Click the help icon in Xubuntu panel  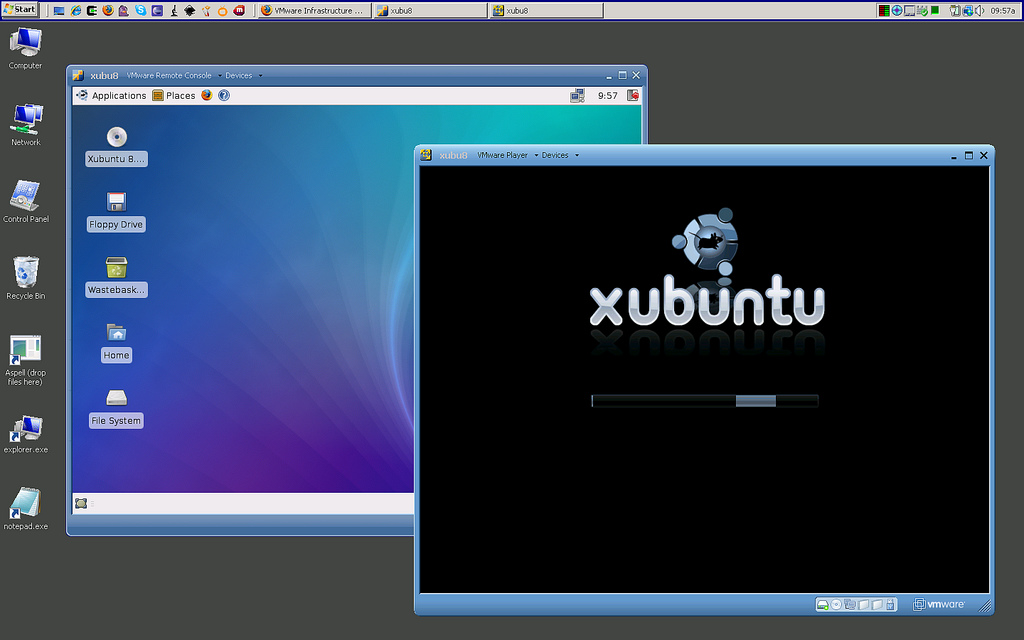tap(224, 95)
